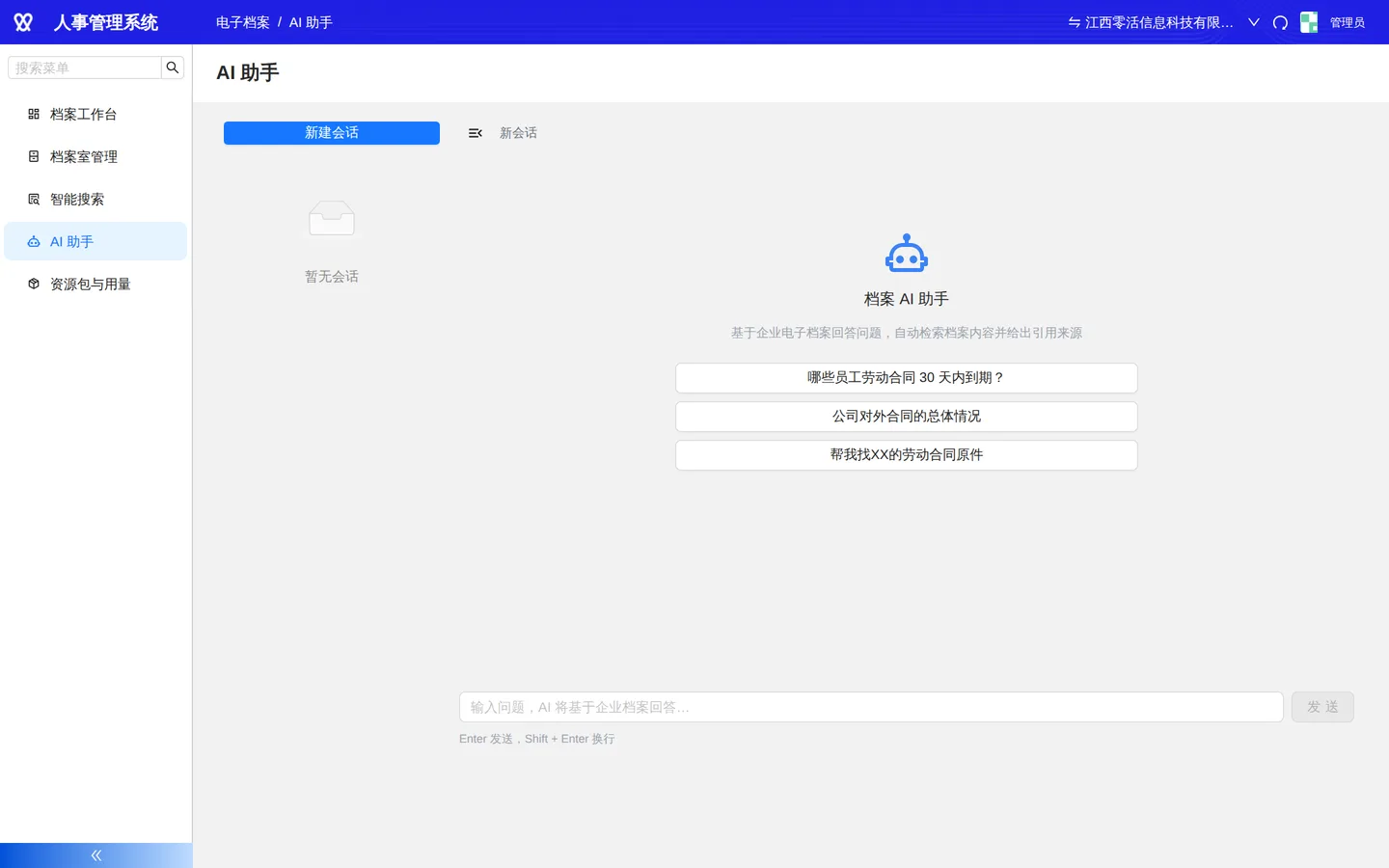
Task: Expand the header dropdown chevron arrow
Action: click(x=1254, y=22)
